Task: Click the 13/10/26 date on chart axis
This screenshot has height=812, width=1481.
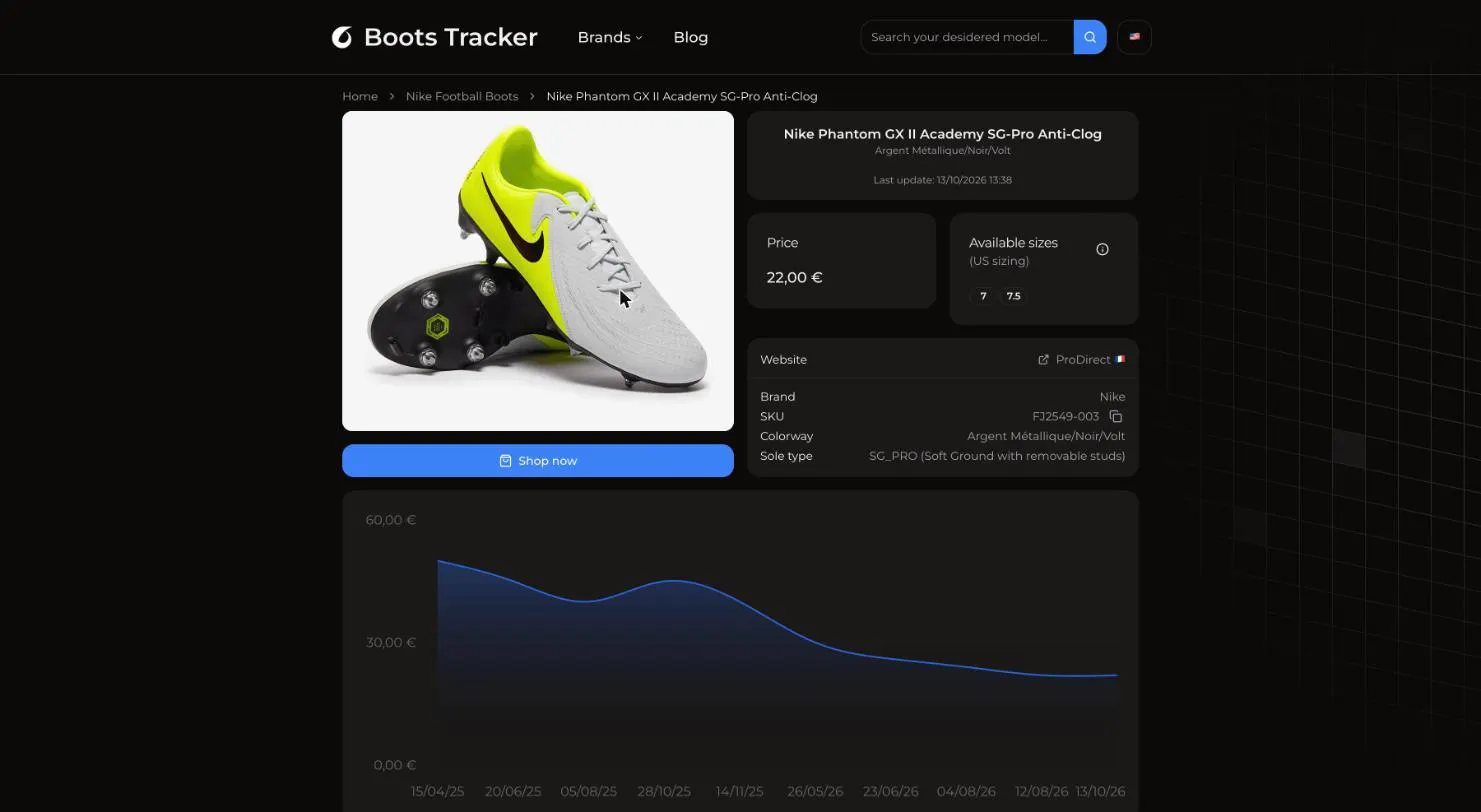Action: 1100,791
